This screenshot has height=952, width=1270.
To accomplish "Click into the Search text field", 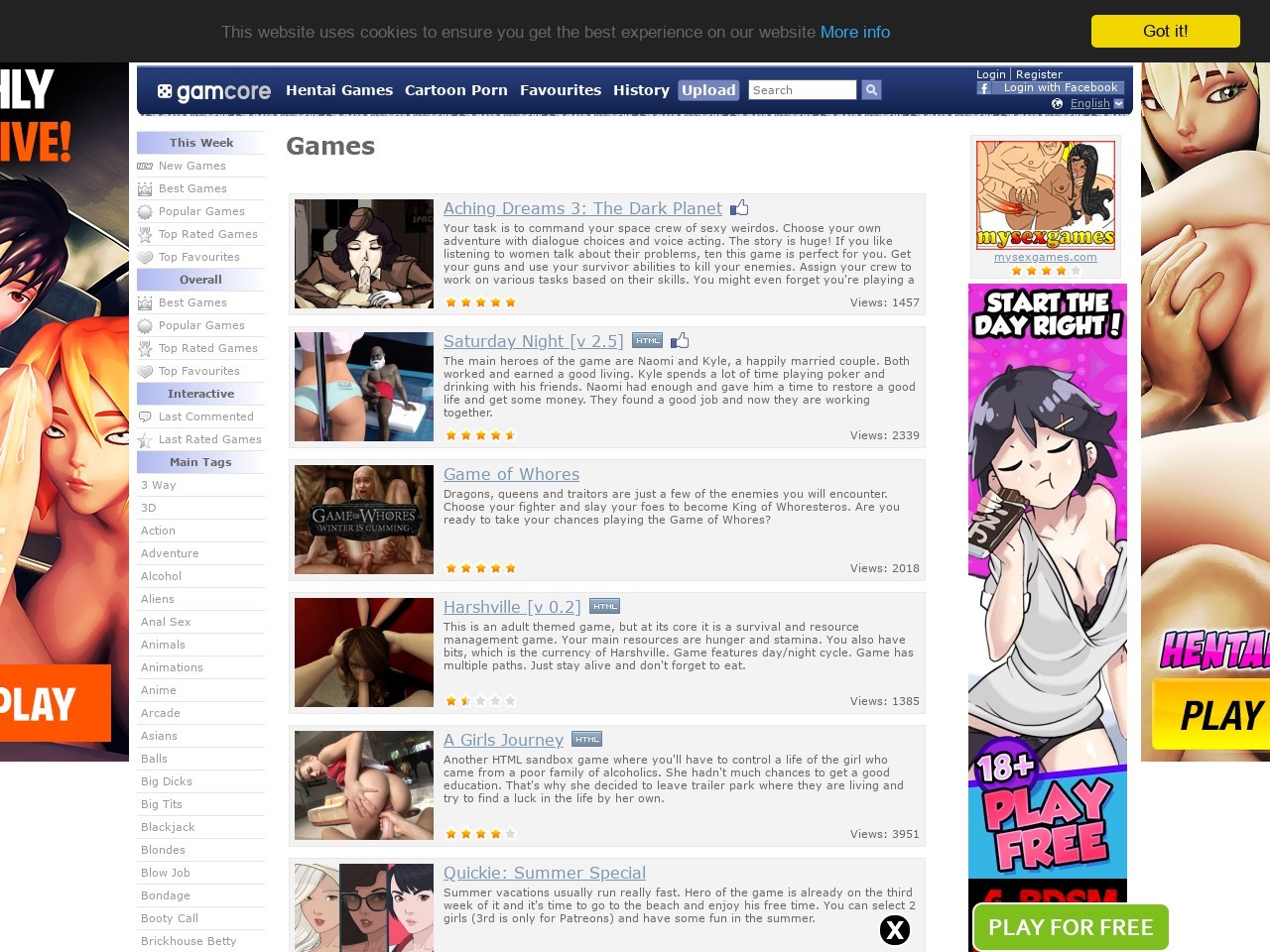I will [x=802, y=90].
